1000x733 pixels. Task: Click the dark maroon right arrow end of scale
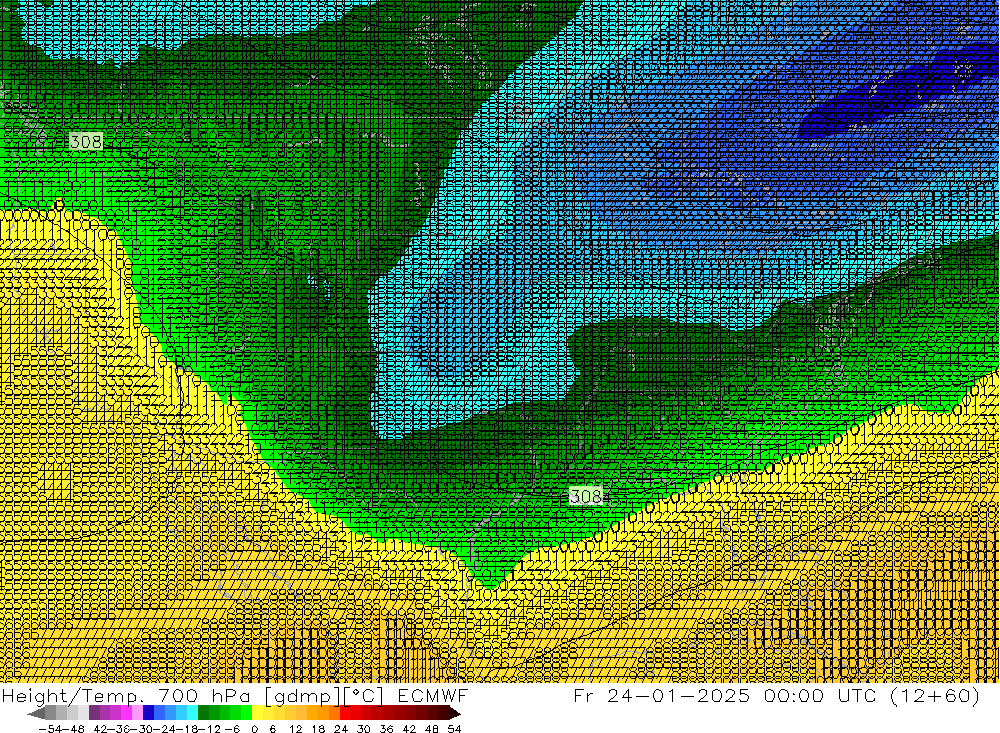tap(455, 713)
